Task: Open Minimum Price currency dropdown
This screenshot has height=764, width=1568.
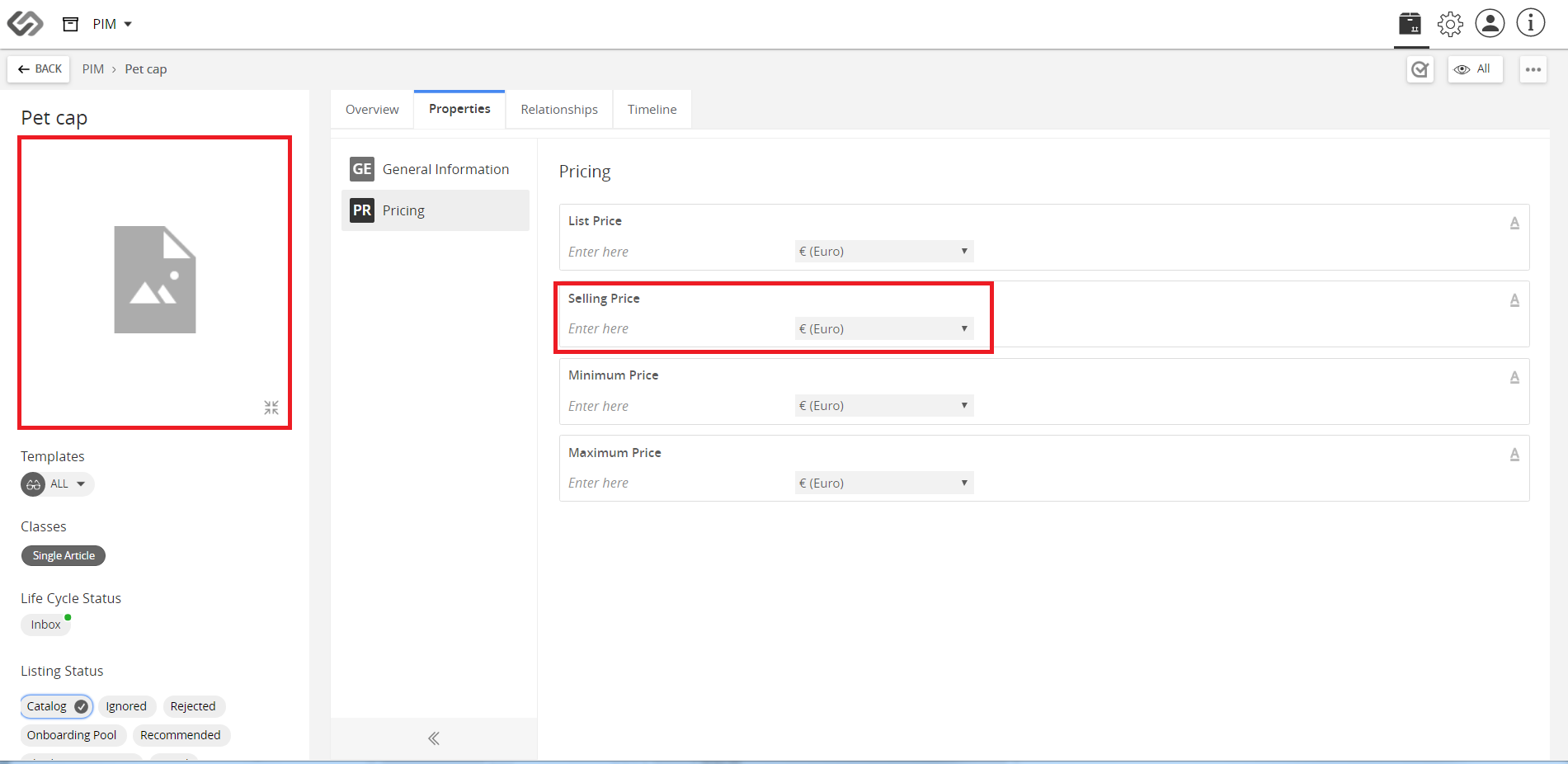Action: tap(884, 406)
